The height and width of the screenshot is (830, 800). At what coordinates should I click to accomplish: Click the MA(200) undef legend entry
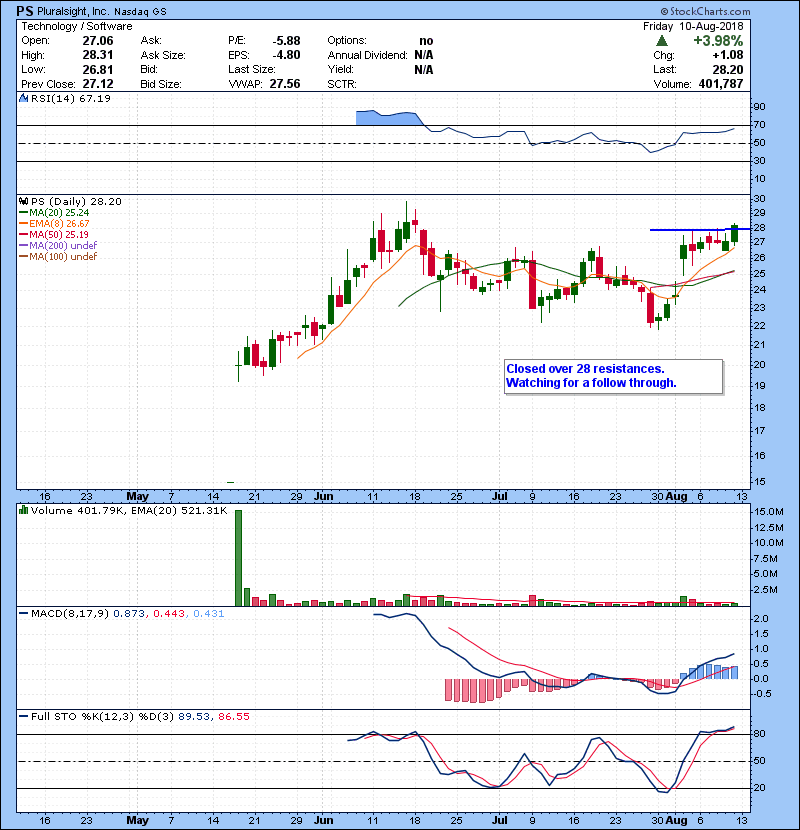click(58, 246)
